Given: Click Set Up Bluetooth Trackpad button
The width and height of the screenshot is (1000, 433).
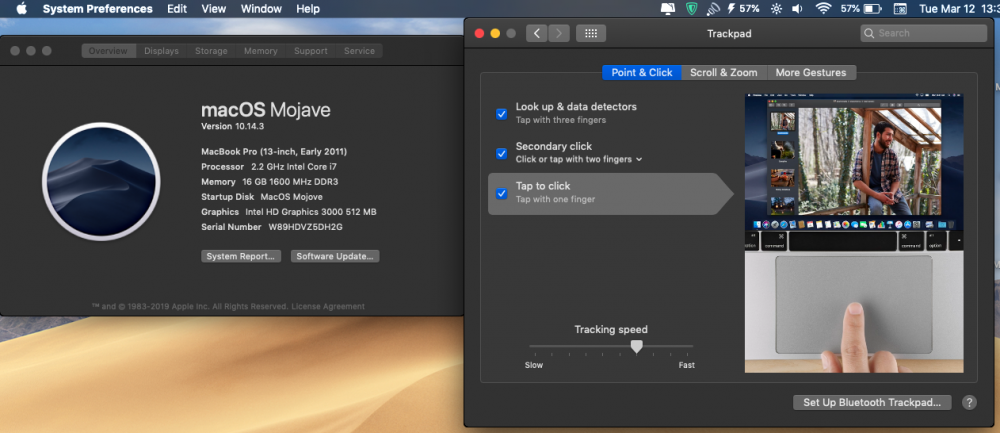Looking at the screenshot, I should [x=872, y=402].
